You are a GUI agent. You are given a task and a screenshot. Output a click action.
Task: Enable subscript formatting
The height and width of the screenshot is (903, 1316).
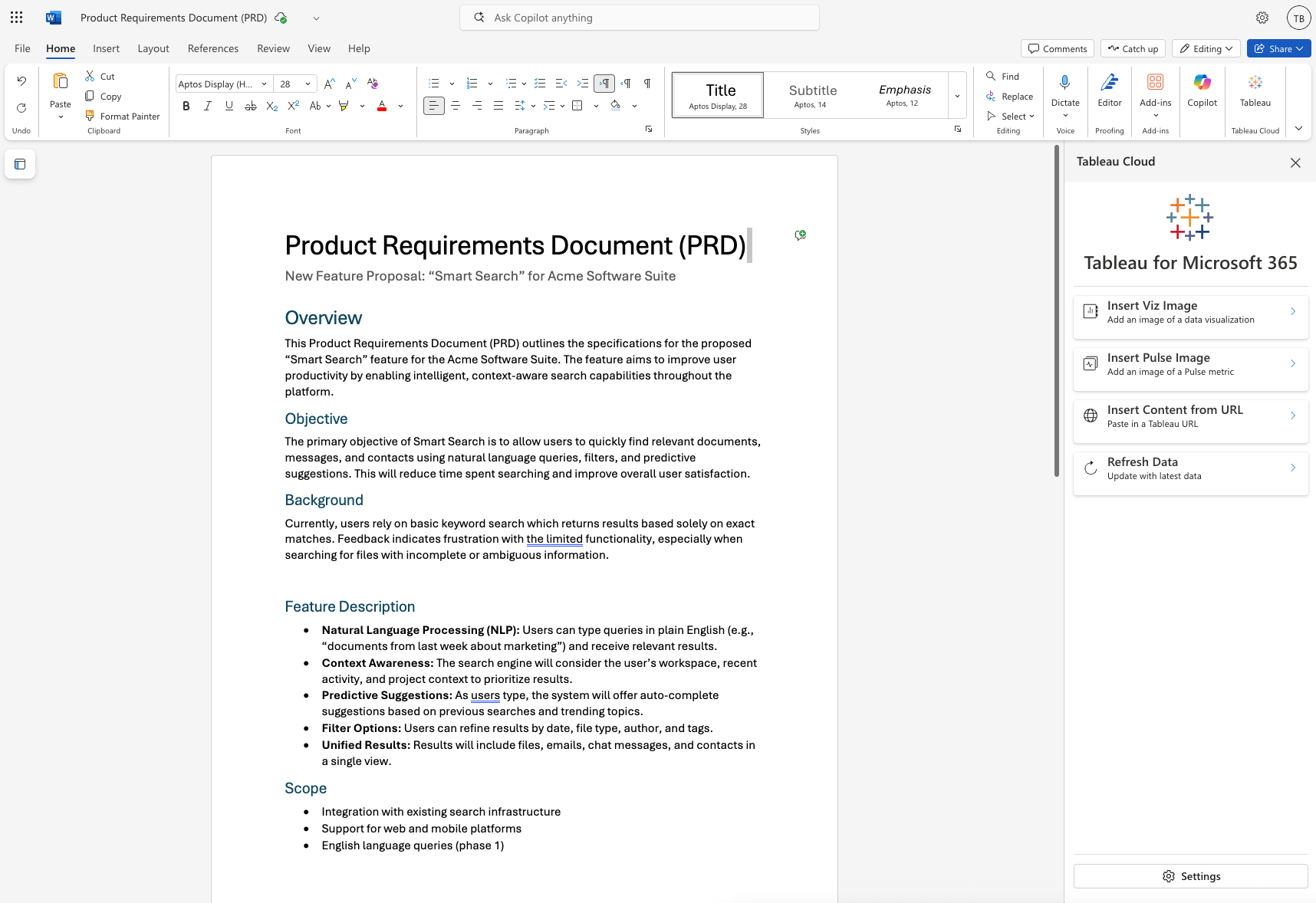pos(271,106)
